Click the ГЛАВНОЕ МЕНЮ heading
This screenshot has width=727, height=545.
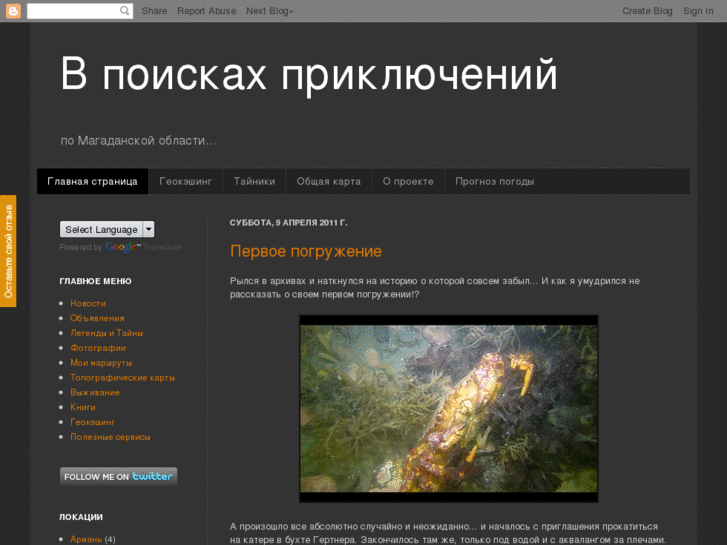[96, 281]
